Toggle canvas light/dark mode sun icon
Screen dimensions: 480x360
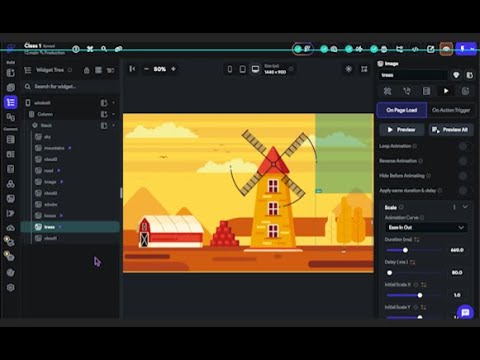[x=348, y=69]
